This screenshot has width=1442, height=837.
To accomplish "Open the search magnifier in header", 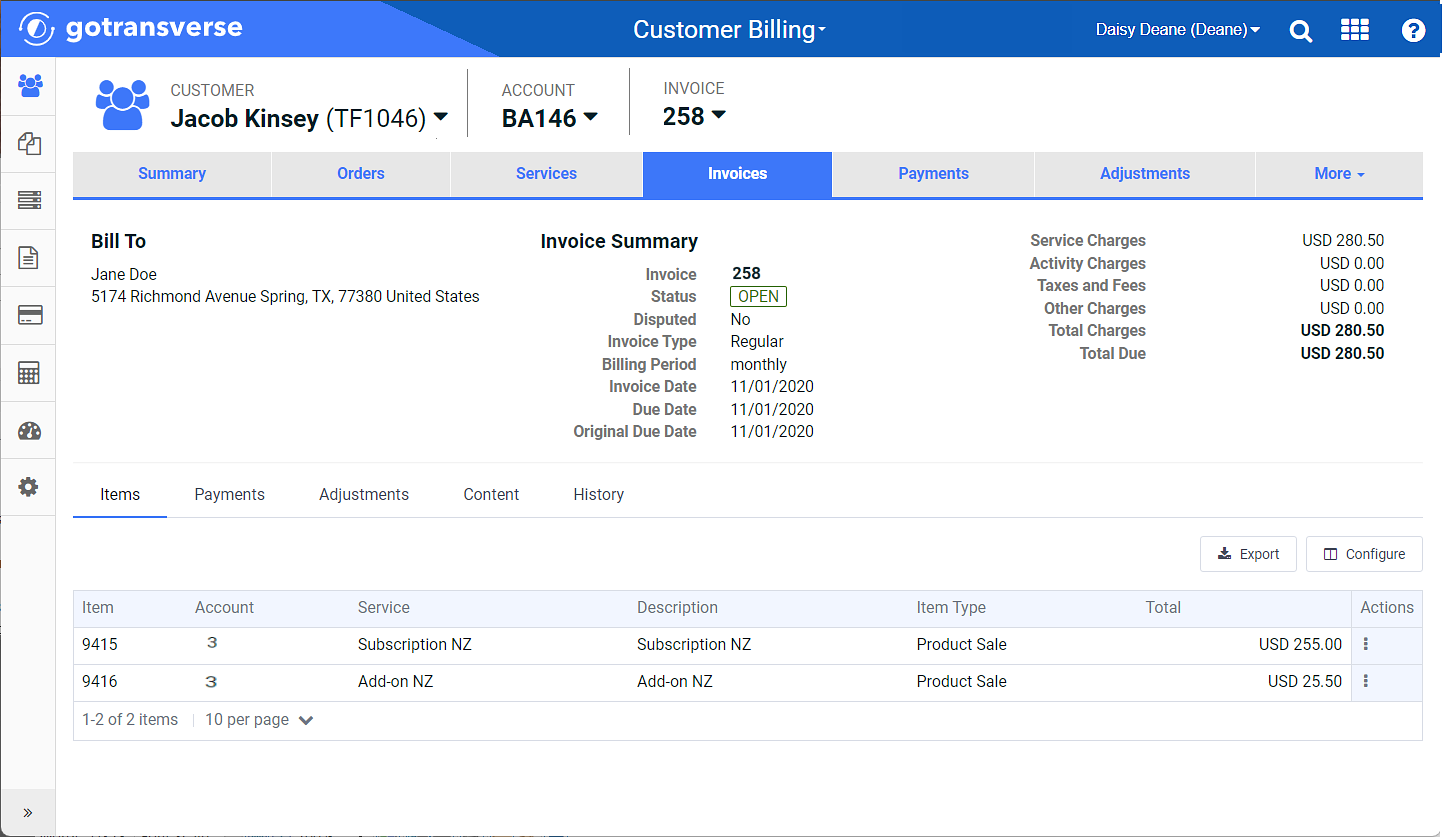I will [1301, 31].
